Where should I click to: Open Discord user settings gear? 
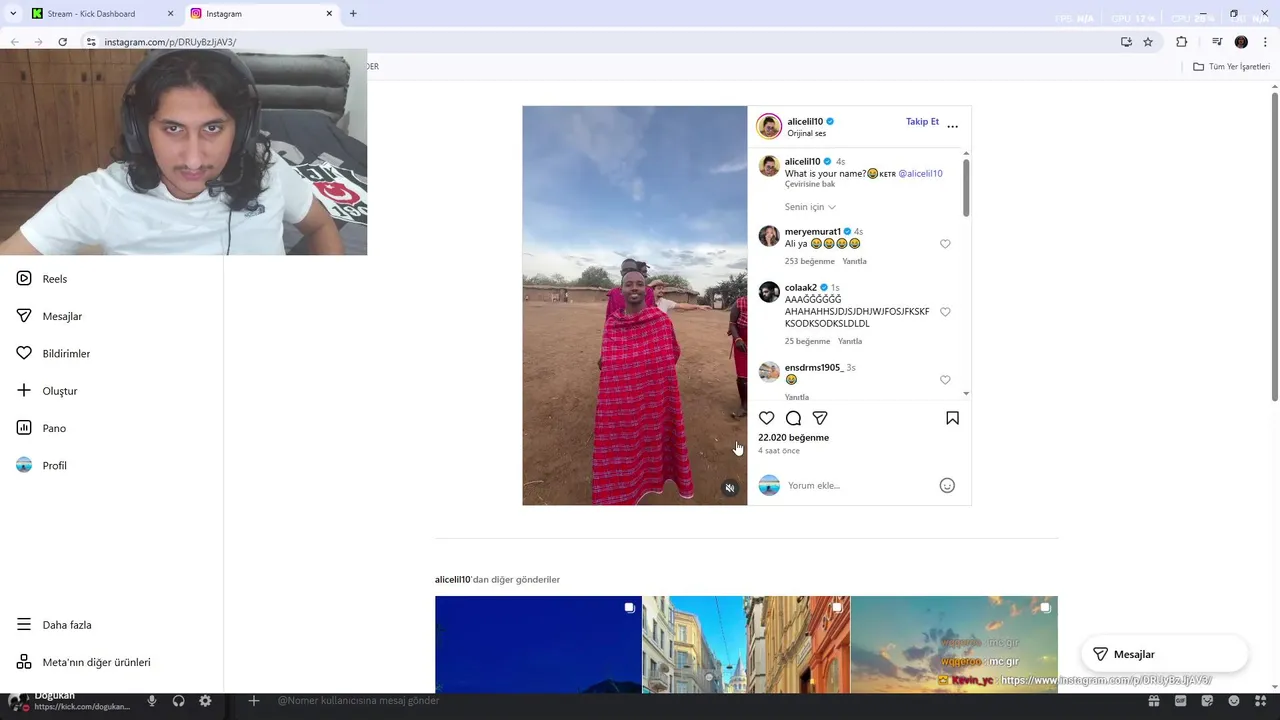pos(205,701)
